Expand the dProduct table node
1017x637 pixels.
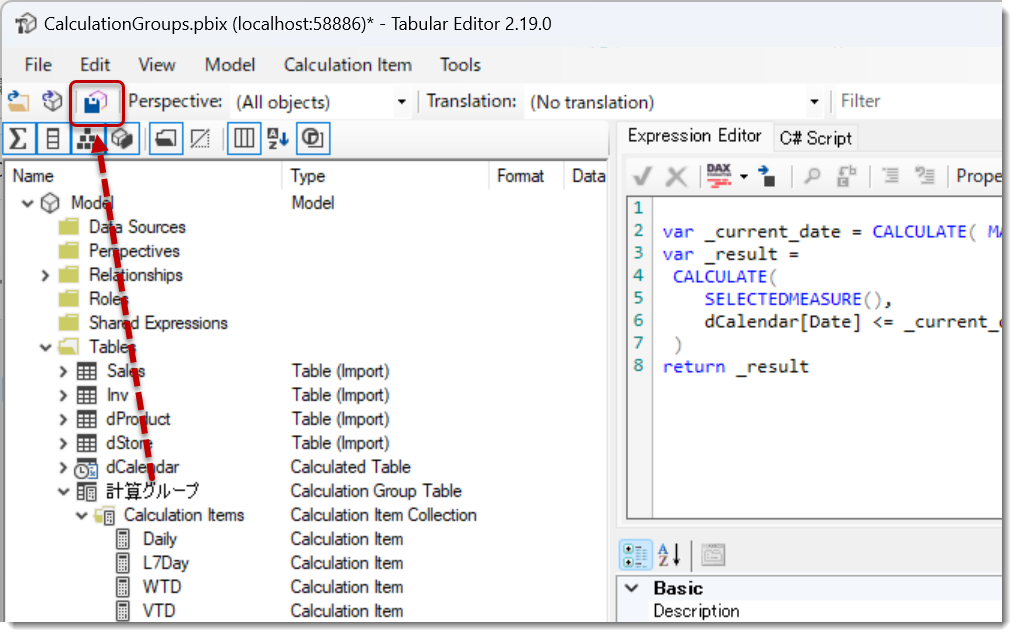coord(63,420)
